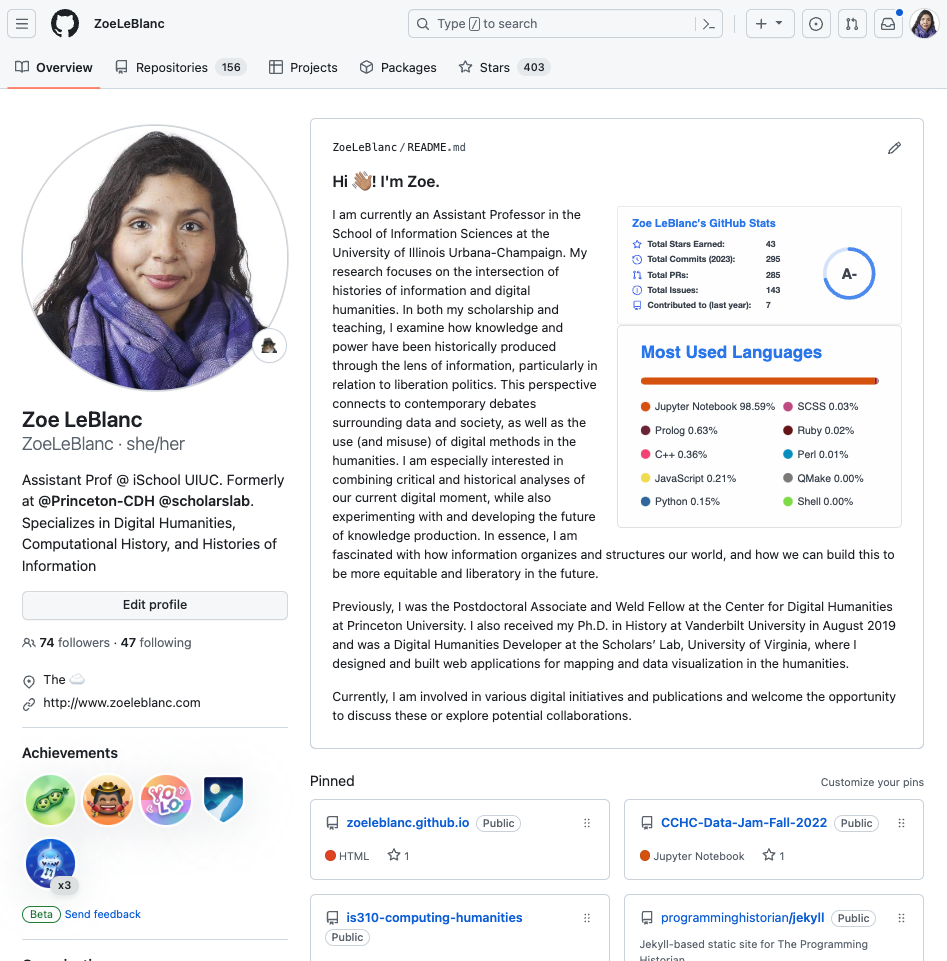Click Customize your pins link
This screenshot has height=961, width=947.
[872, 782]
